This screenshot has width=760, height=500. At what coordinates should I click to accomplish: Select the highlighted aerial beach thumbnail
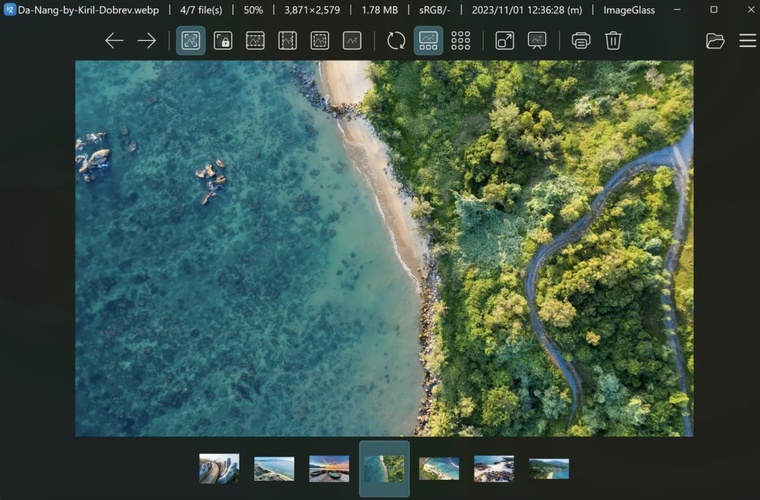[x=384, y=469]
